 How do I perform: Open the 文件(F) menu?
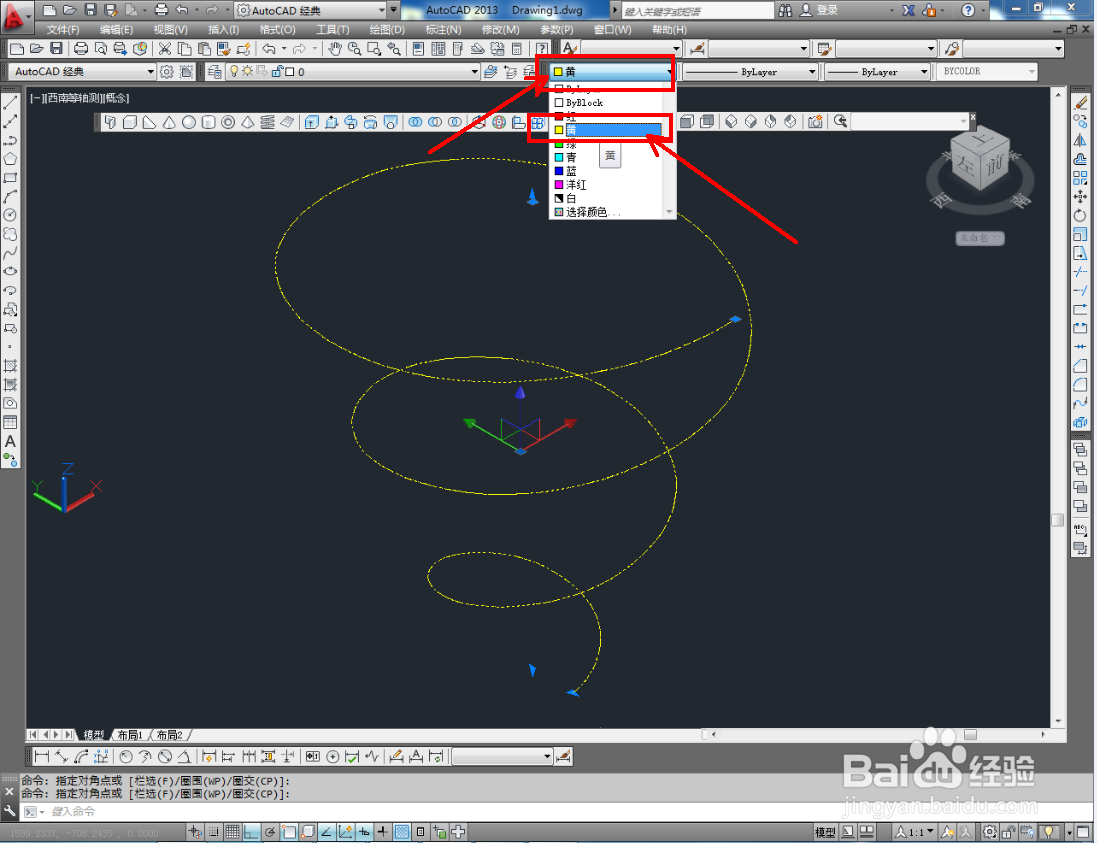coord(63,29)
